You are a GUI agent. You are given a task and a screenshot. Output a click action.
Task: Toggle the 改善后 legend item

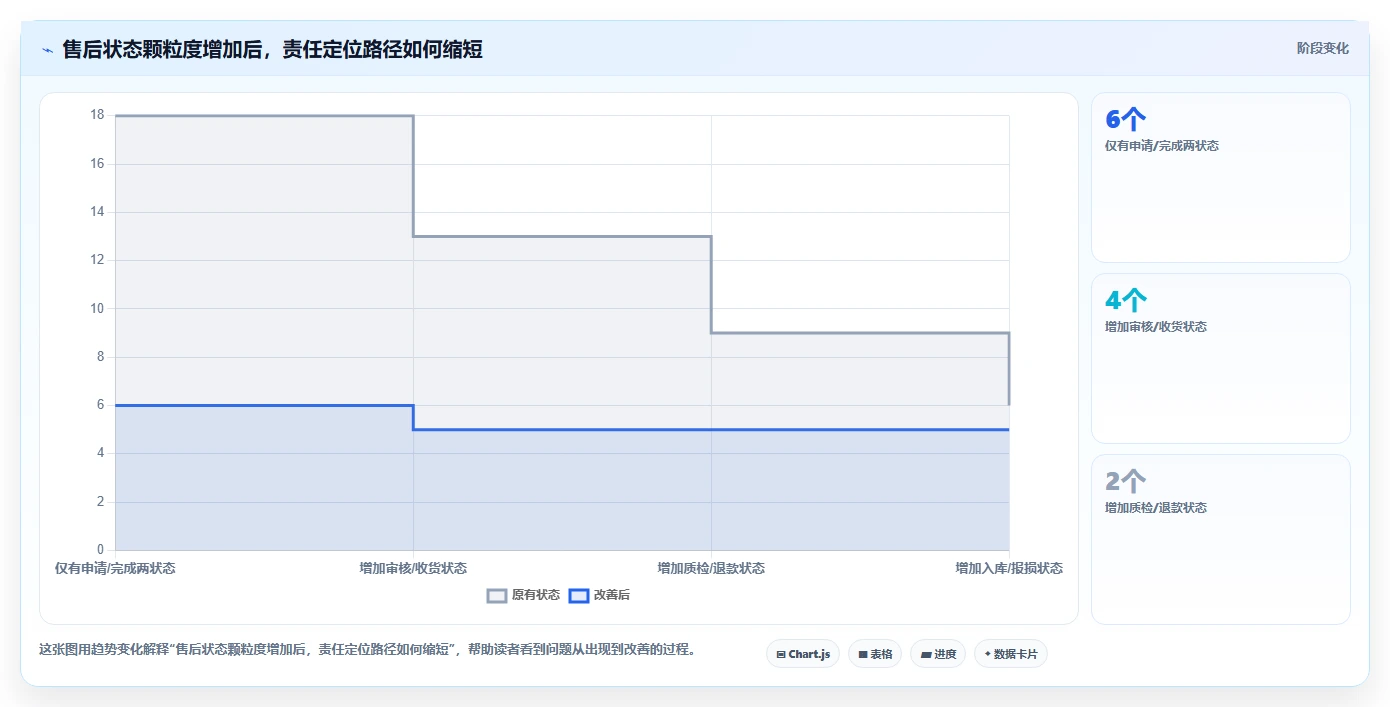(x=599, y=595)
